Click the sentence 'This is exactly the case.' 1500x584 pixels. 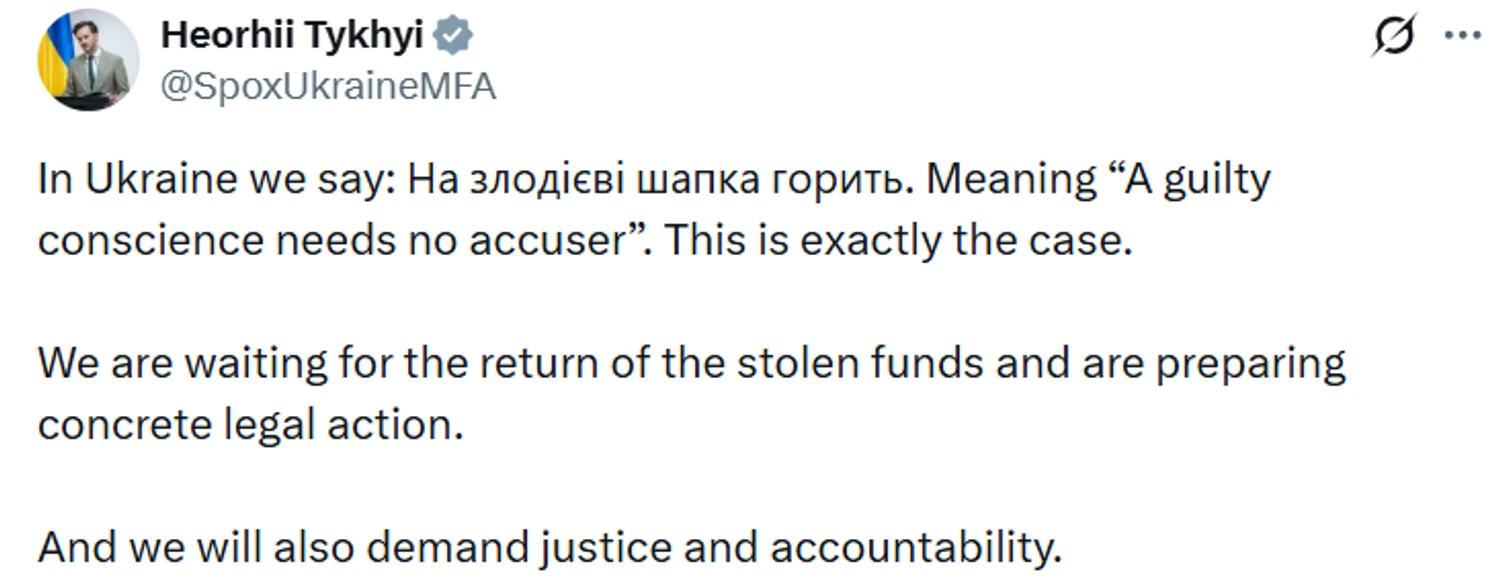click(898, 243)
